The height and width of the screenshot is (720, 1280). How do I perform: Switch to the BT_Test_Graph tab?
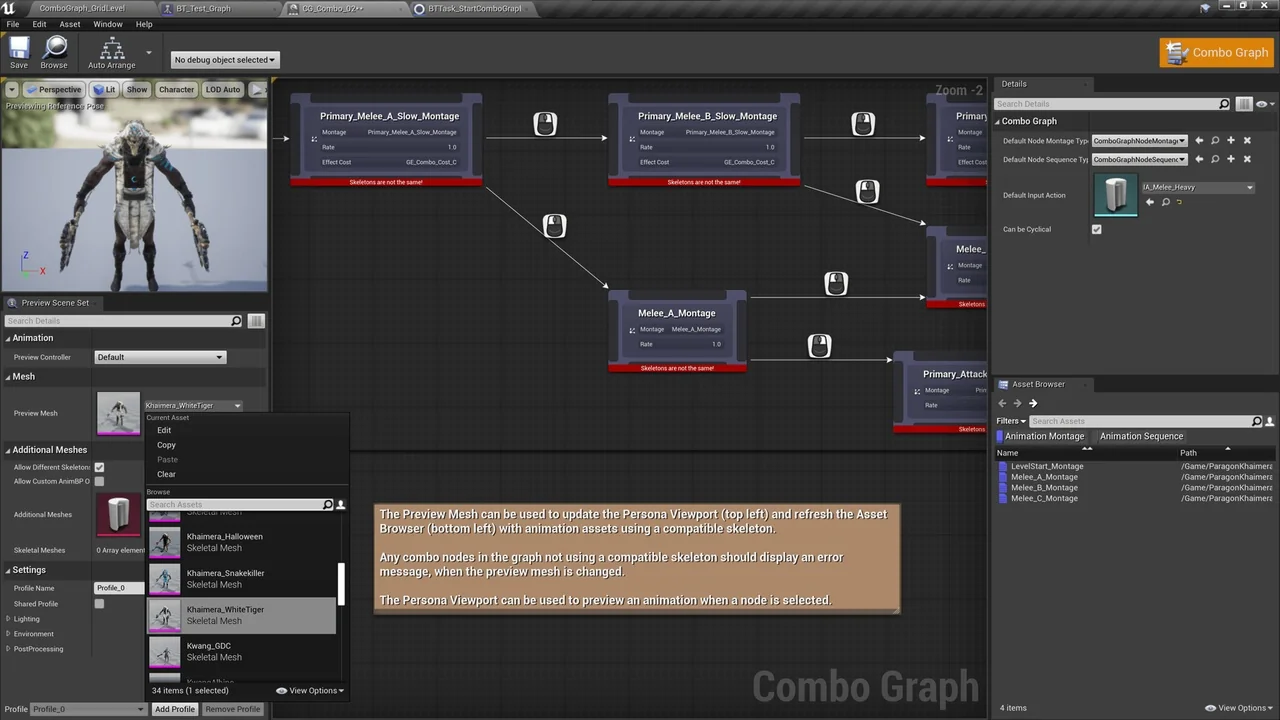(x=203, y=8)
